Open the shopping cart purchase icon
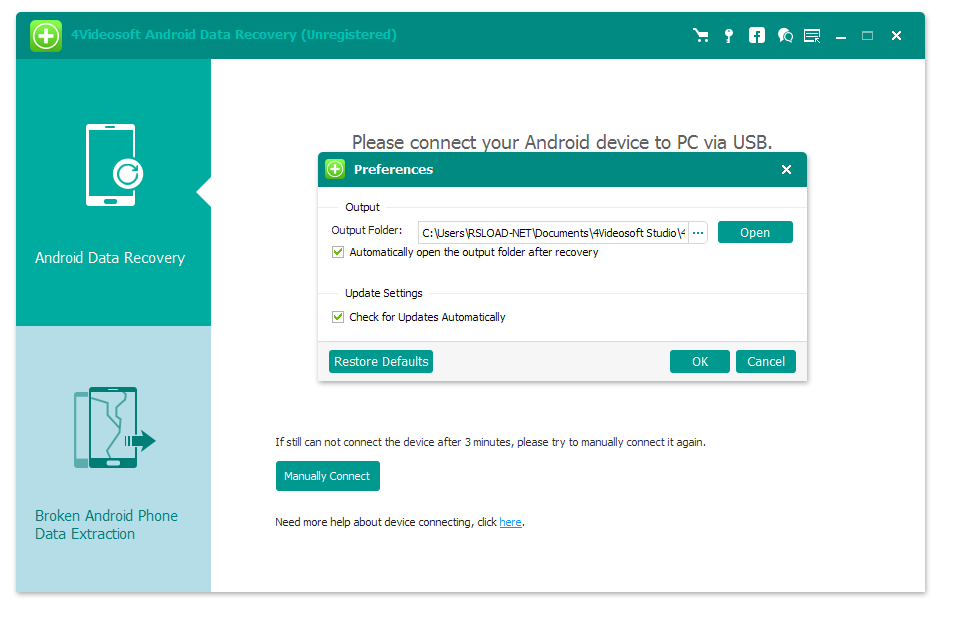This screenshot has width=974, height=629. (701, 35)
